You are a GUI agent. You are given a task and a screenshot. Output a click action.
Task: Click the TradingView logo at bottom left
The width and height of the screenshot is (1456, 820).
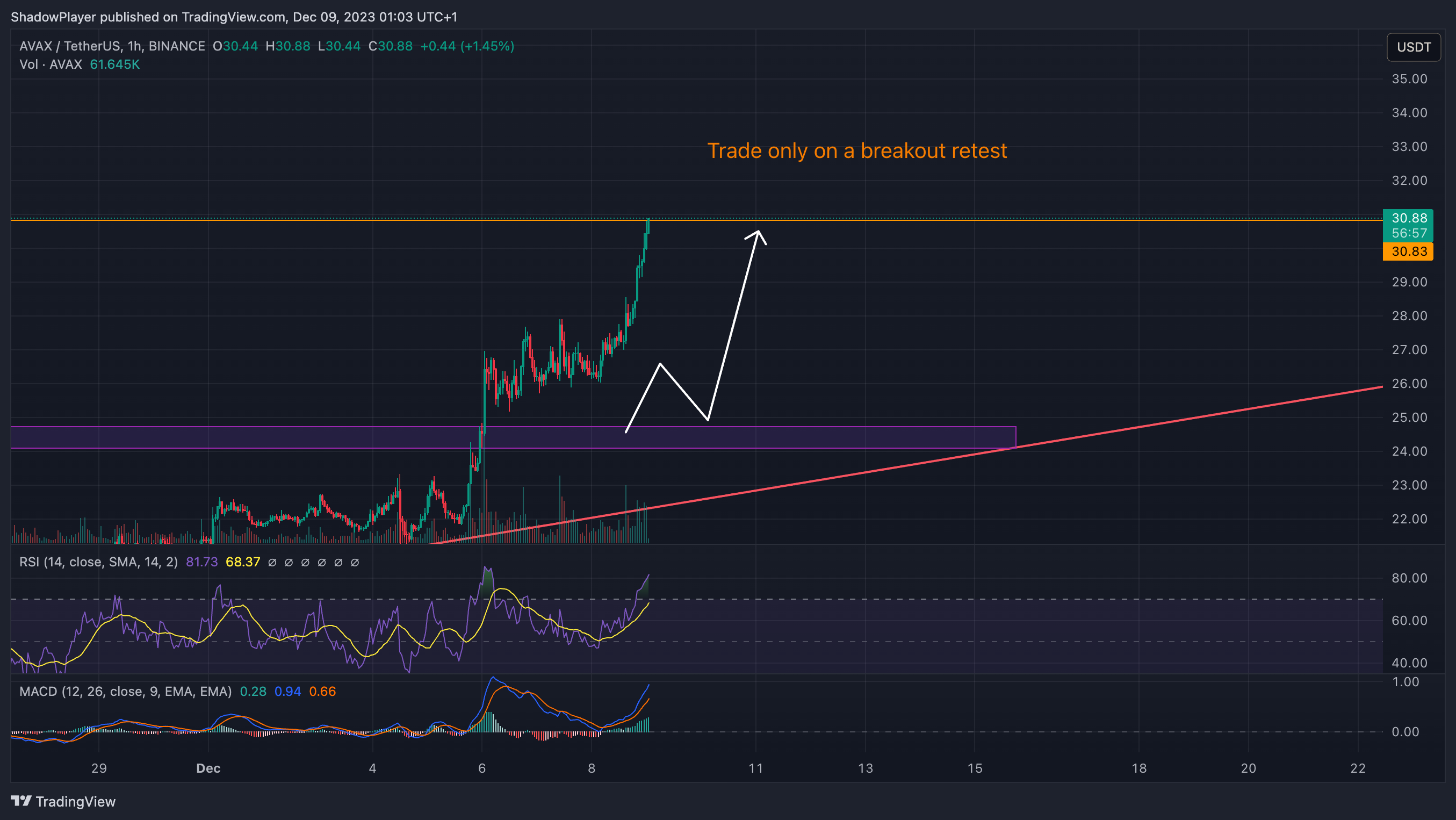[63, 801]
